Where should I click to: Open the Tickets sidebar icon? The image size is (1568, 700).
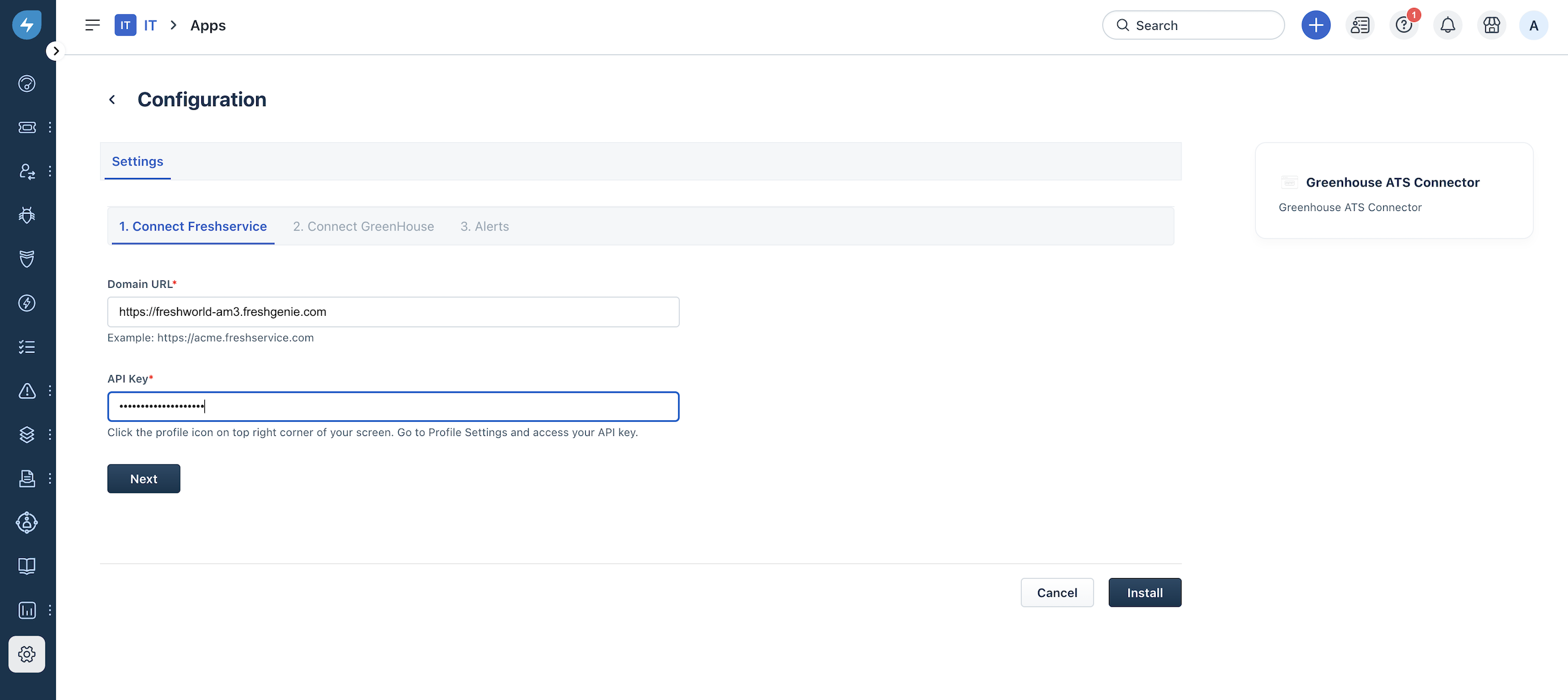[27, 127]
